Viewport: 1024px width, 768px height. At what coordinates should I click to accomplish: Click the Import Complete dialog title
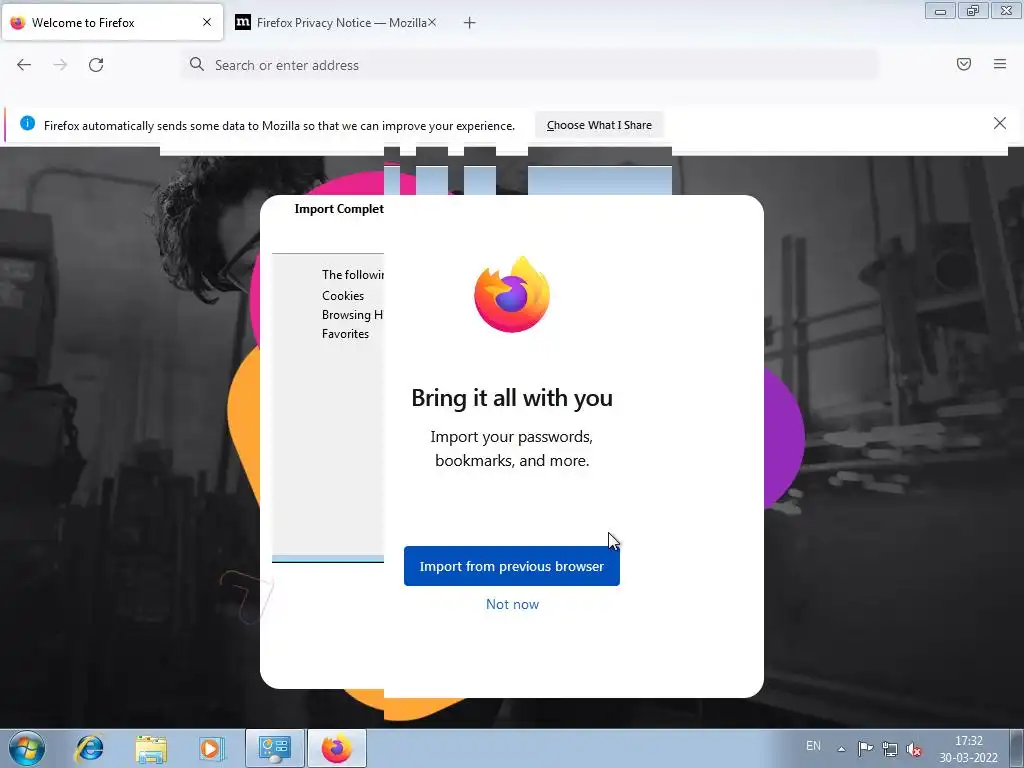click(339, 209)
